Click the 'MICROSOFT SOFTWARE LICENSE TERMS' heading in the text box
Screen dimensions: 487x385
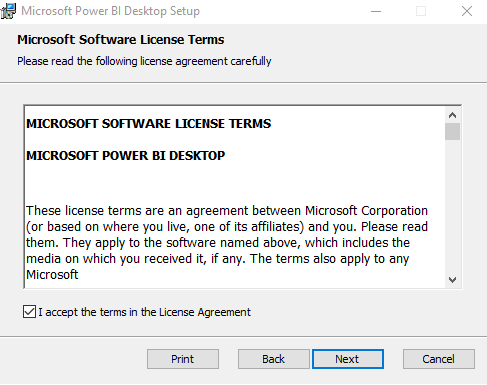149,124
